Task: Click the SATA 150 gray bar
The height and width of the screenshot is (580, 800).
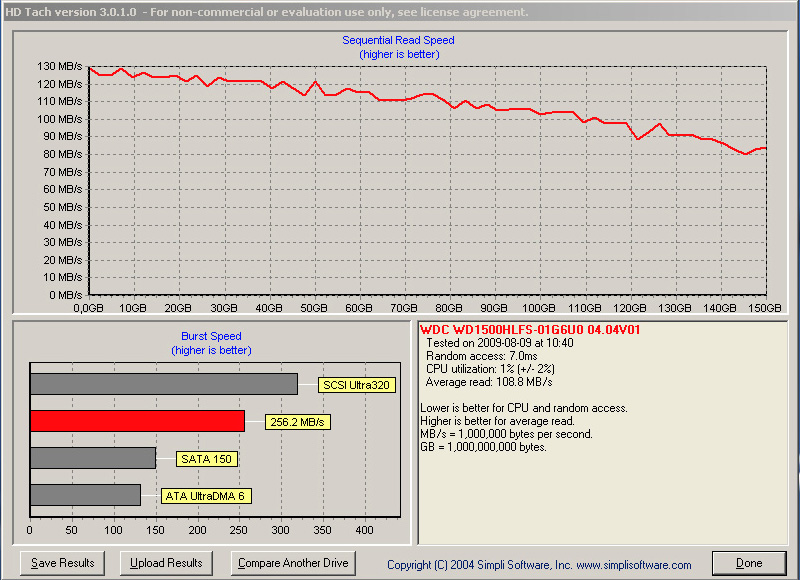Action: [93, 458]
